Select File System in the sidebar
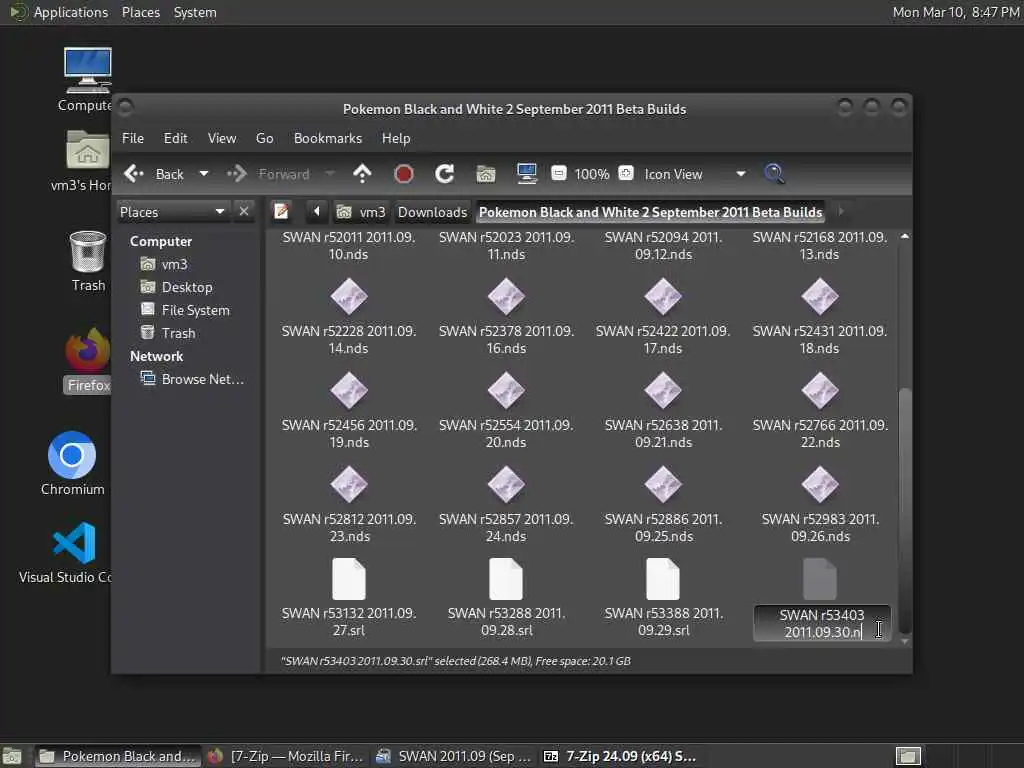This screenshot has height=768, width=1024. coord(195,310)
